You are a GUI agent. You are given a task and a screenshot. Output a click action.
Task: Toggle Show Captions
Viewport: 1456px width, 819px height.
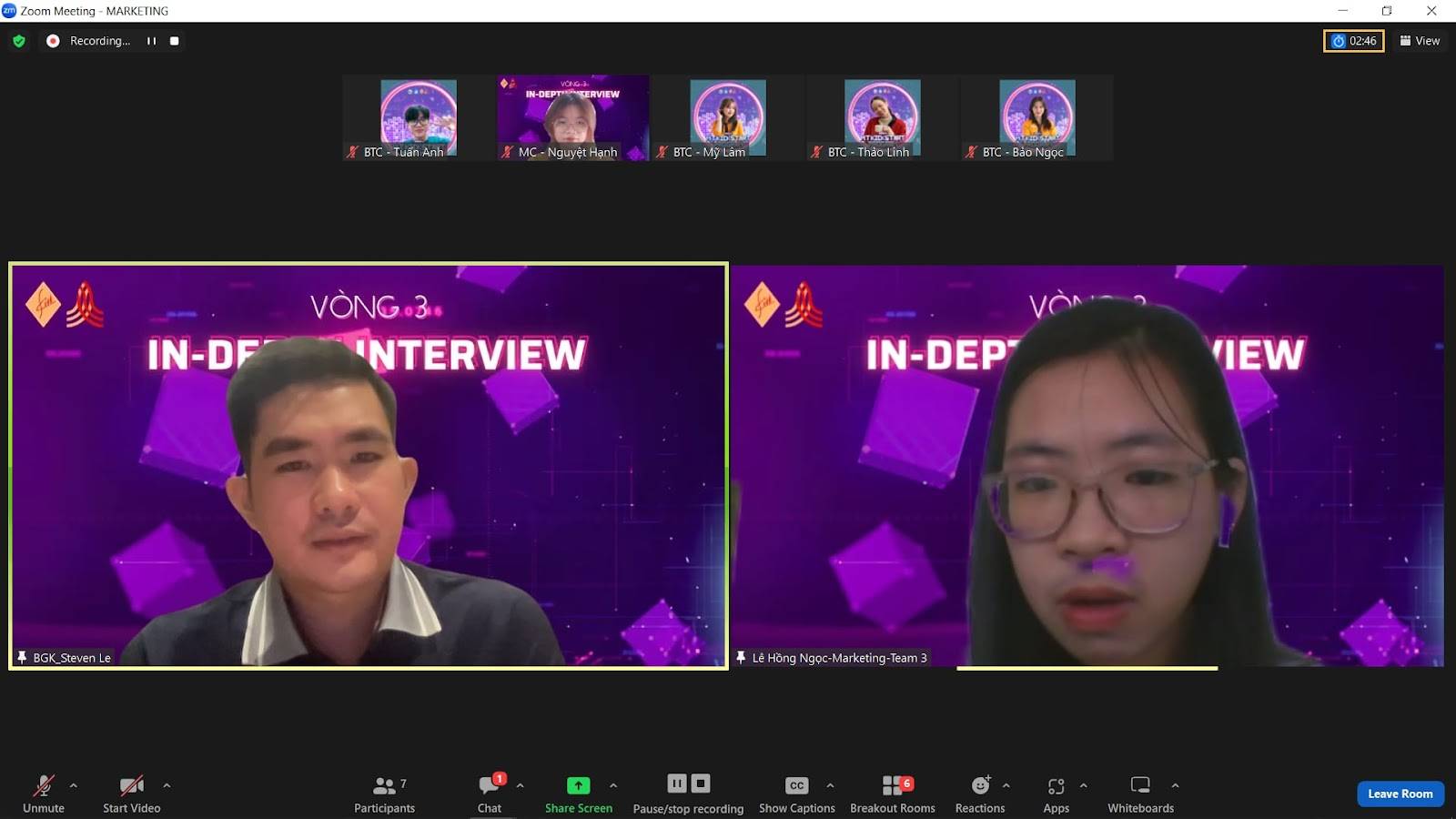(x=796, y=794)
